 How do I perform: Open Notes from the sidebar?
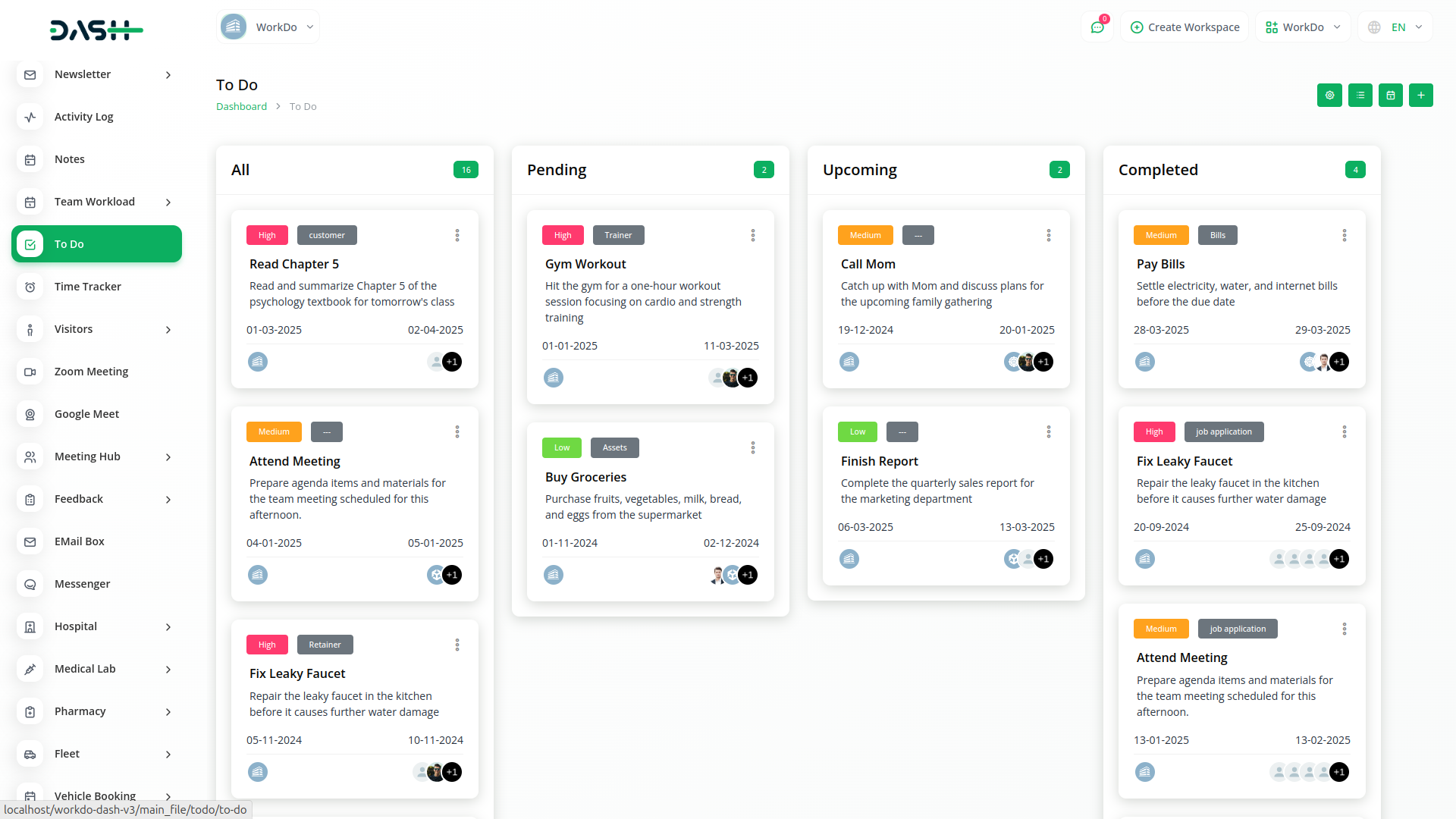point(70,159)
